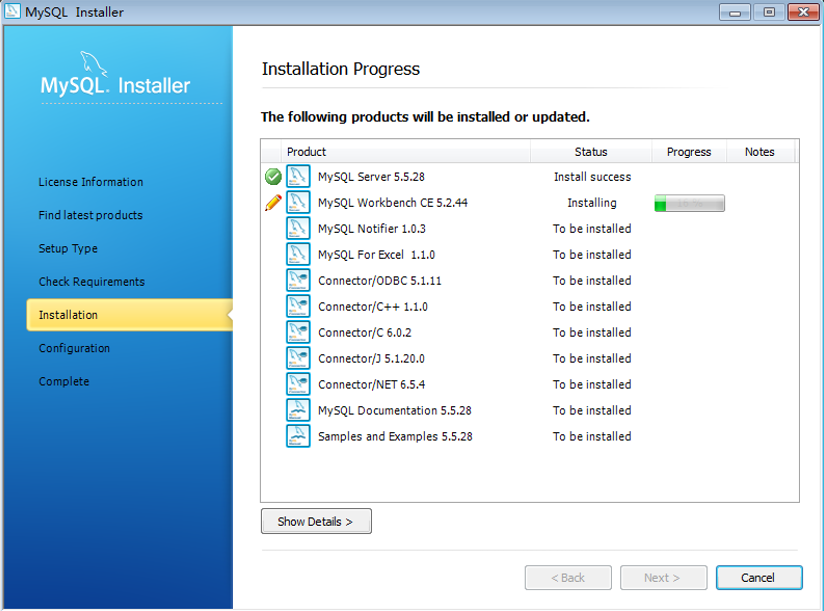This screenshot has width=824, height=611.
Task: Click the Progress column header
Action: click(689, 152)
